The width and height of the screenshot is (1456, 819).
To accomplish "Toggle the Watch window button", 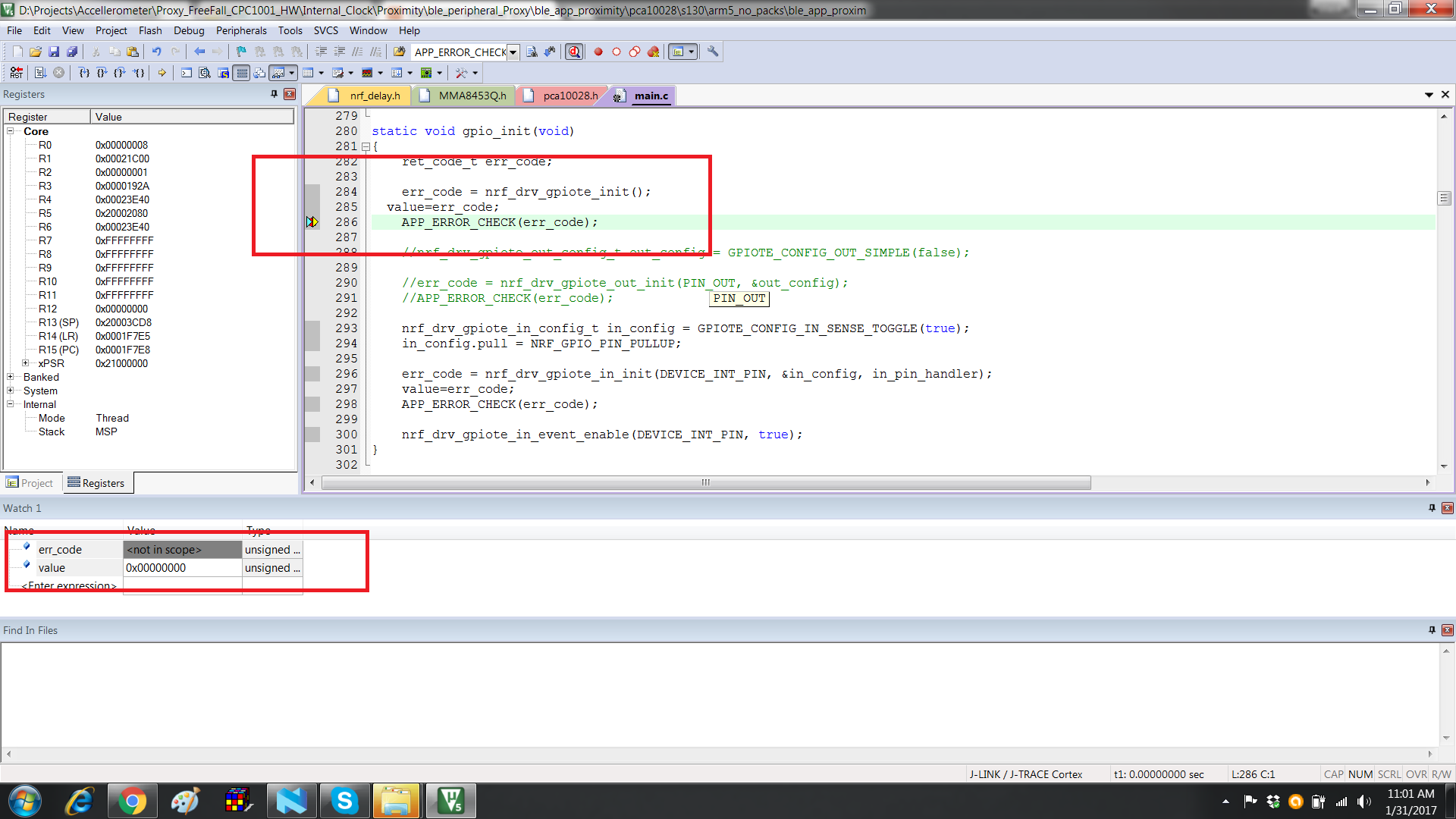I will click(278, 73).
